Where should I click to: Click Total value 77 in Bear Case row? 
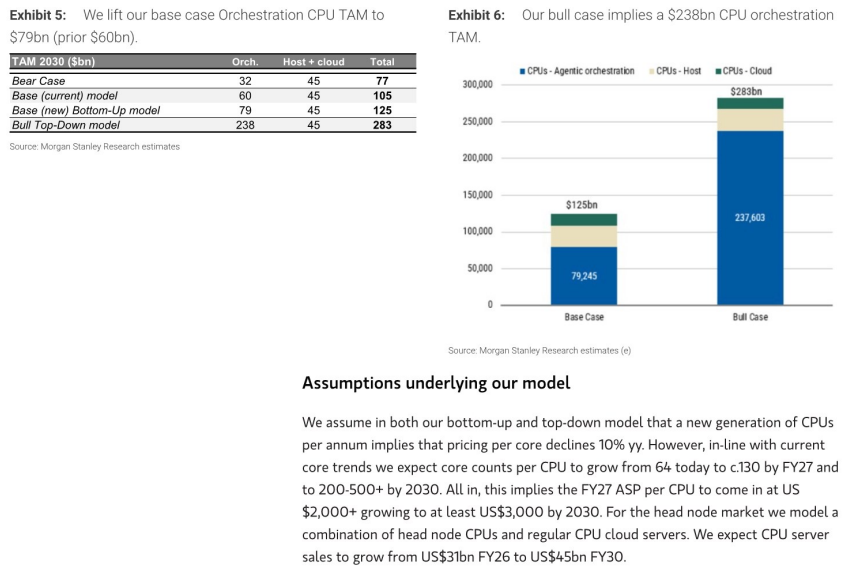(382, 81)
